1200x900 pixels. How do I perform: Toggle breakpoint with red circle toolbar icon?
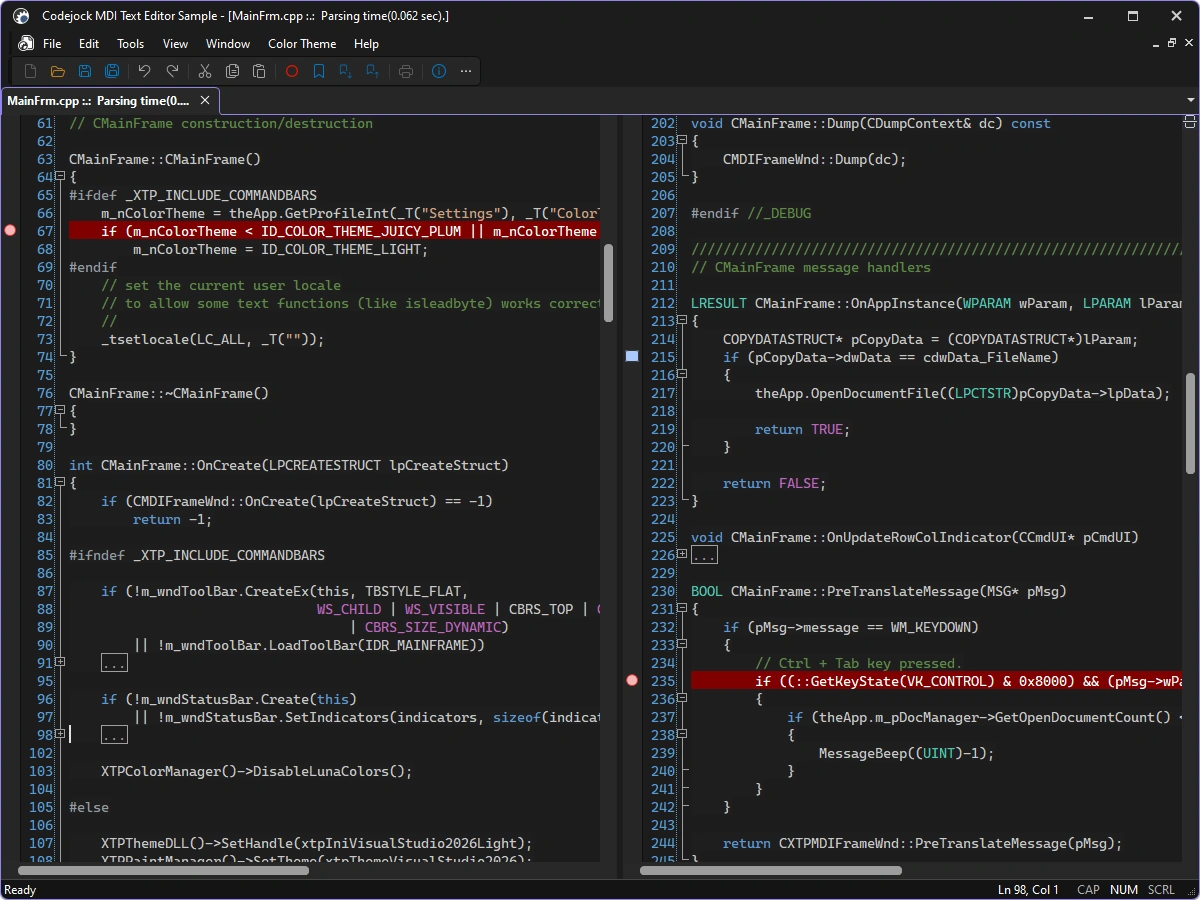point(292,71)
